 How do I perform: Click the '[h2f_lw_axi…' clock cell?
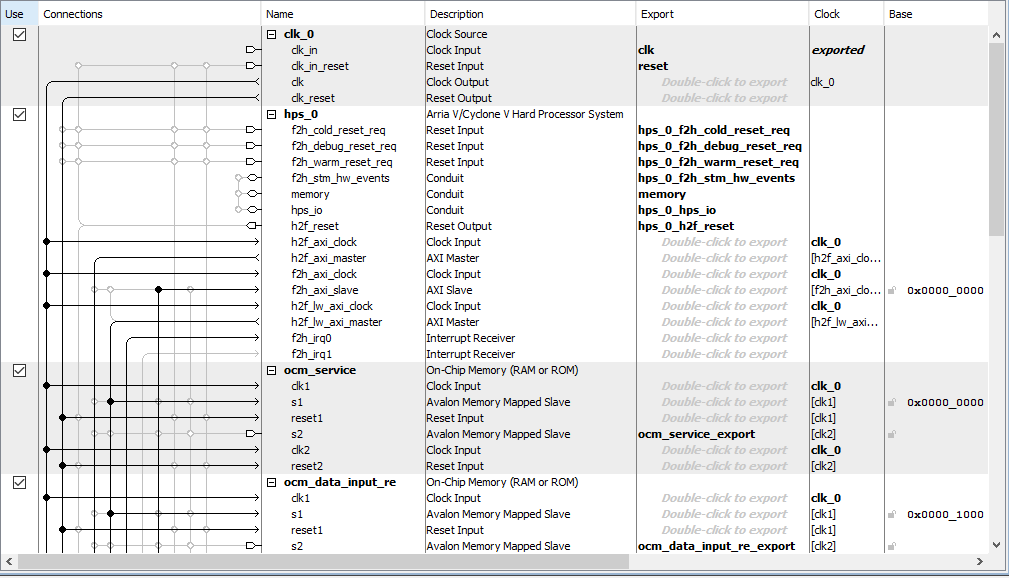845,322
